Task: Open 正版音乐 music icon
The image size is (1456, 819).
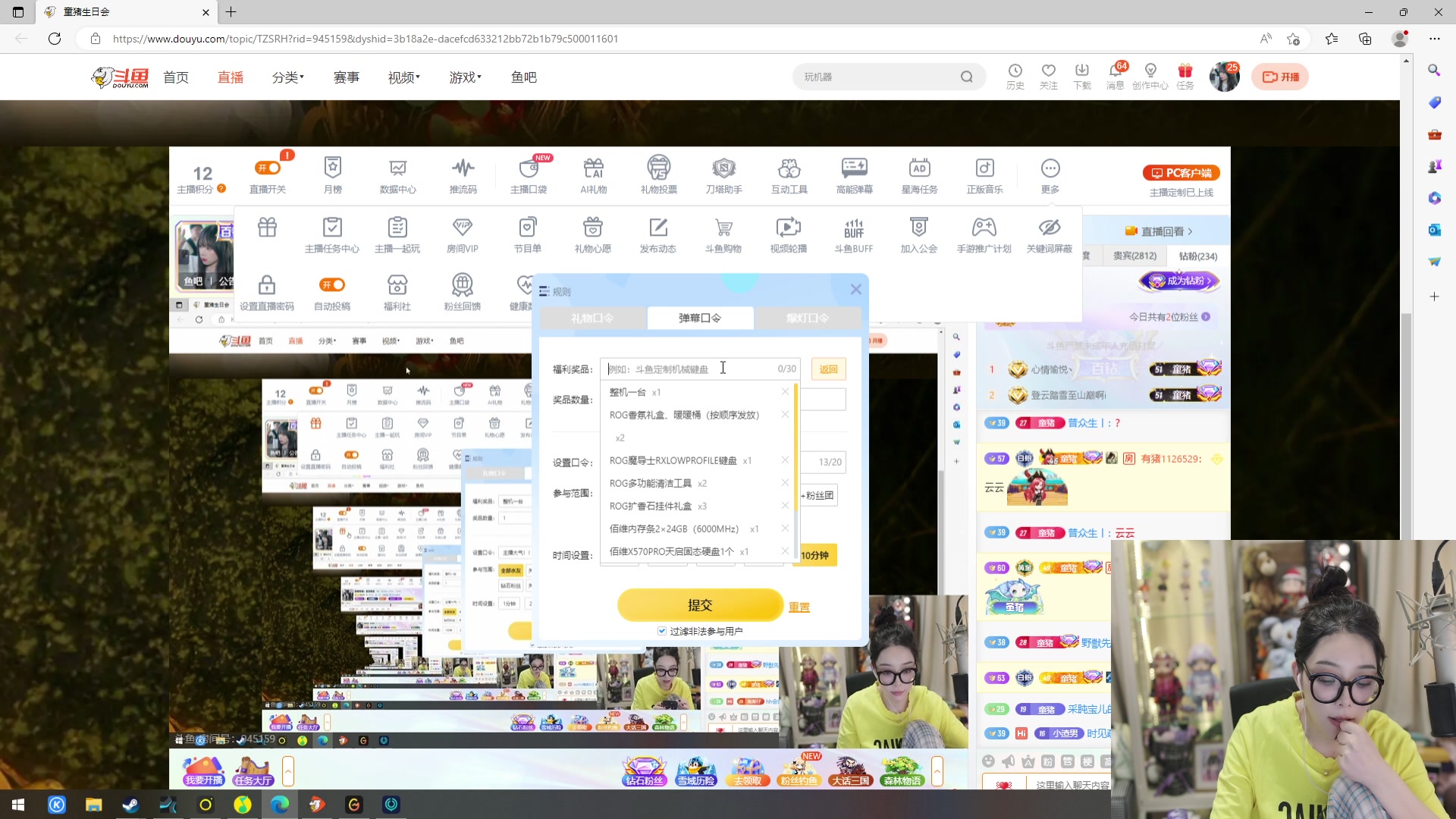Action: 985,174
